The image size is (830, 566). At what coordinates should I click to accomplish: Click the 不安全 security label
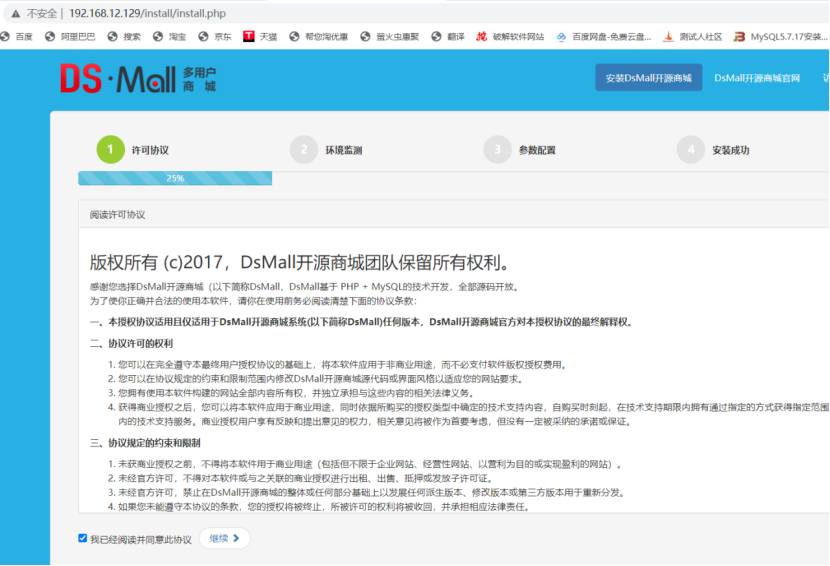point(41,14)
